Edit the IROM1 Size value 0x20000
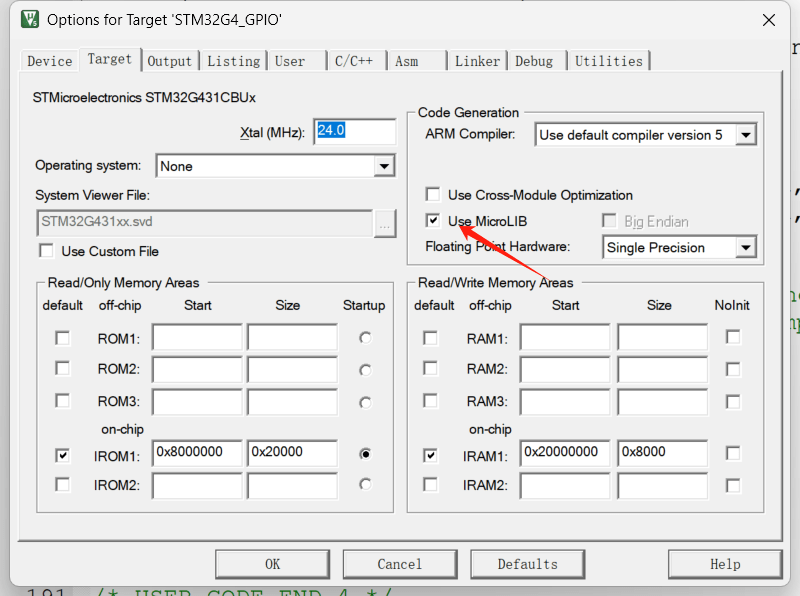Image resolution: width=800 pixels, height=596 pixels. coord(292,453)
